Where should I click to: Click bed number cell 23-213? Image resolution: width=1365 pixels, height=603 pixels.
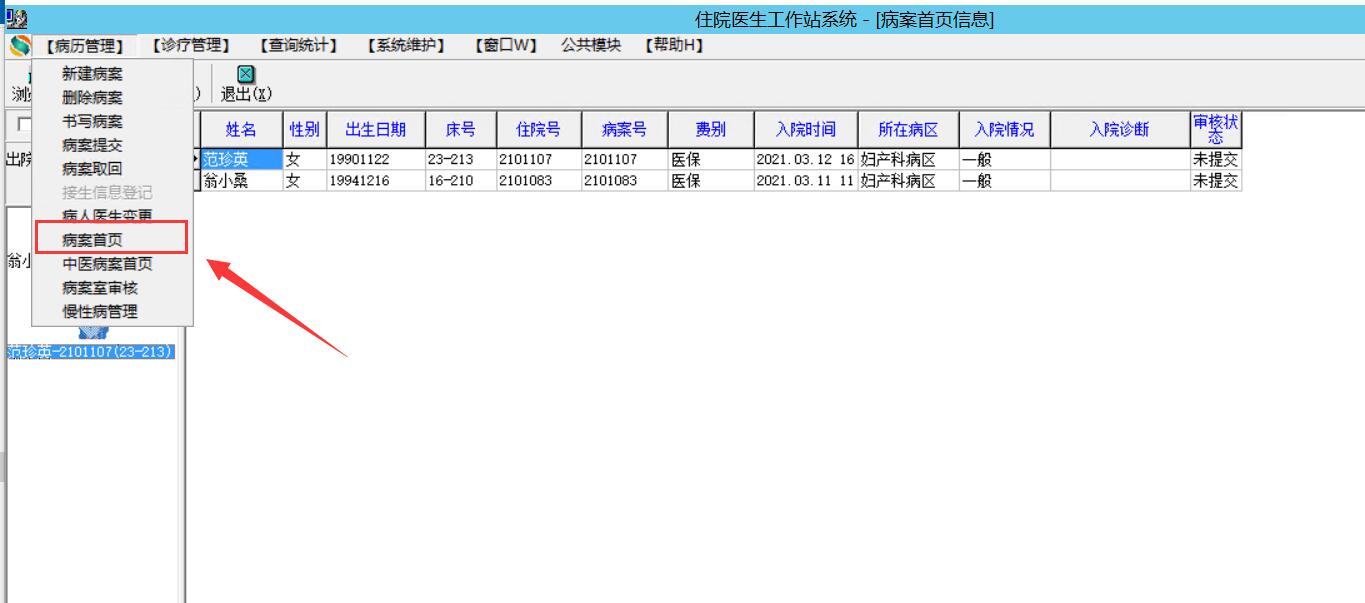[460, 160]
